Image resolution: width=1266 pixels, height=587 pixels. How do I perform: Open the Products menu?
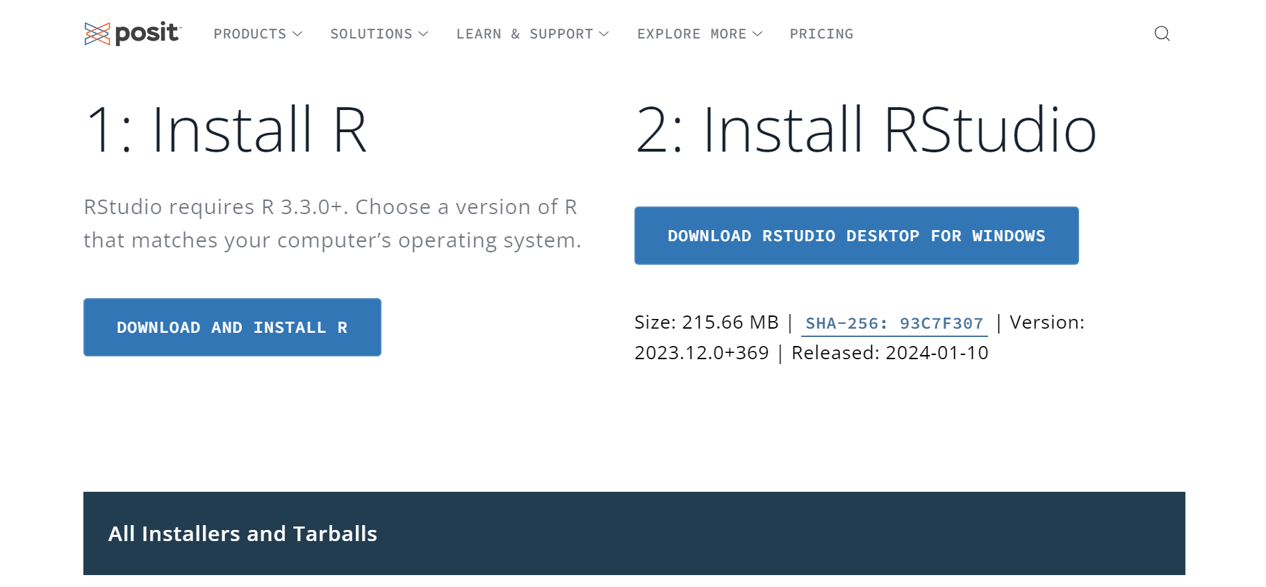[x=258, y=34]
